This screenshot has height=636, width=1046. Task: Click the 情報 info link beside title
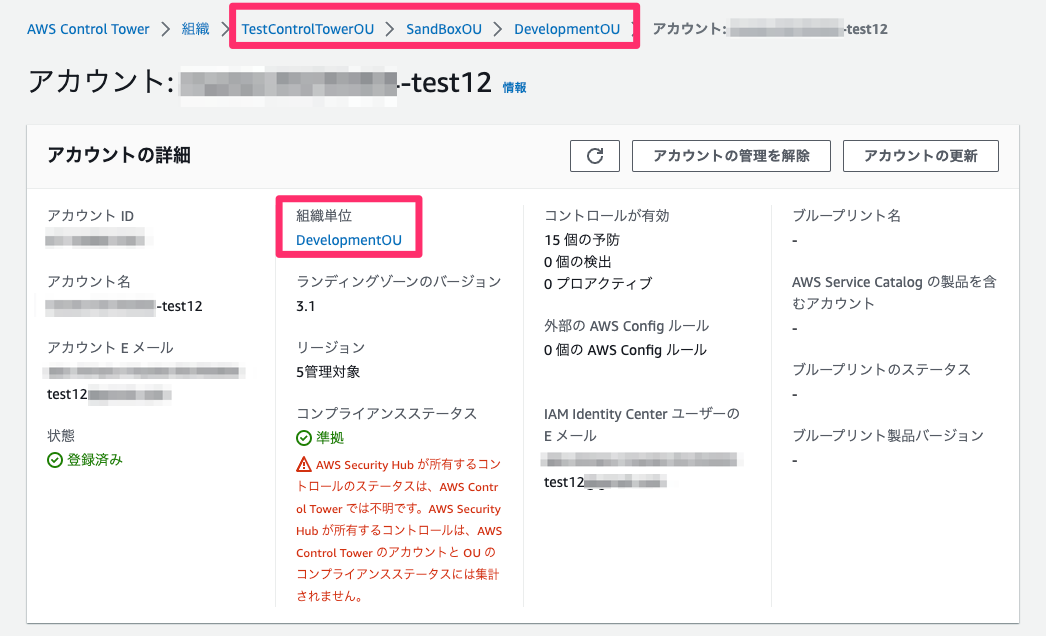[514, 87]
